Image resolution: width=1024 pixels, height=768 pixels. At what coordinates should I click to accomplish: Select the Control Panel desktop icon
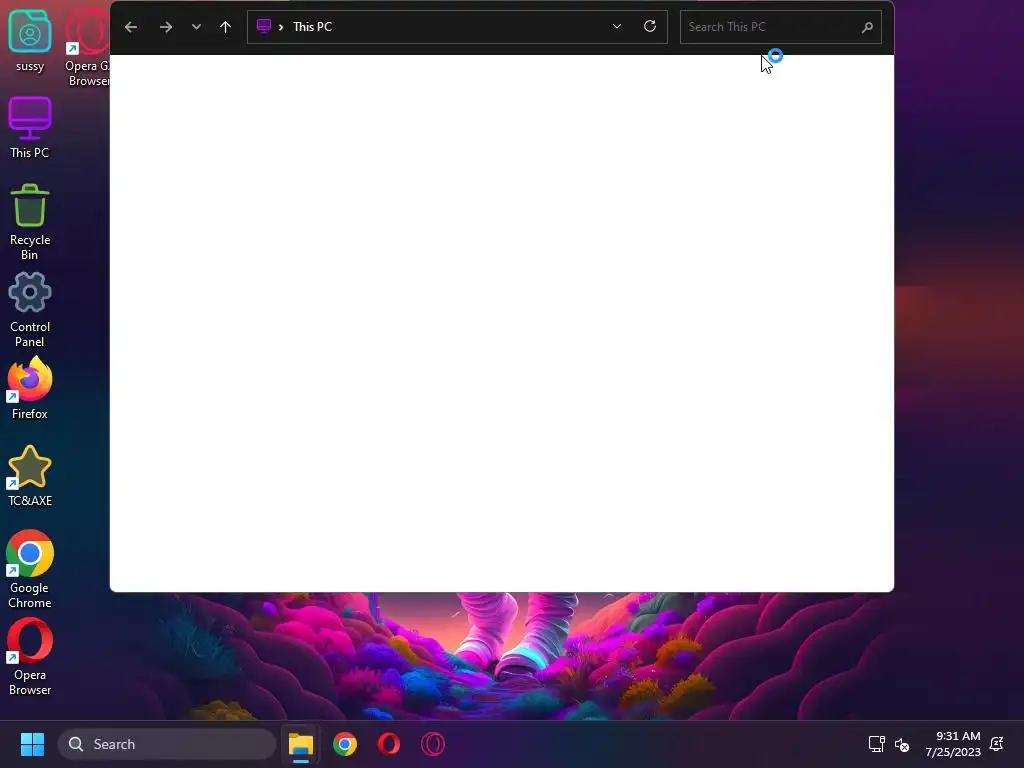(x=29, y=310)
